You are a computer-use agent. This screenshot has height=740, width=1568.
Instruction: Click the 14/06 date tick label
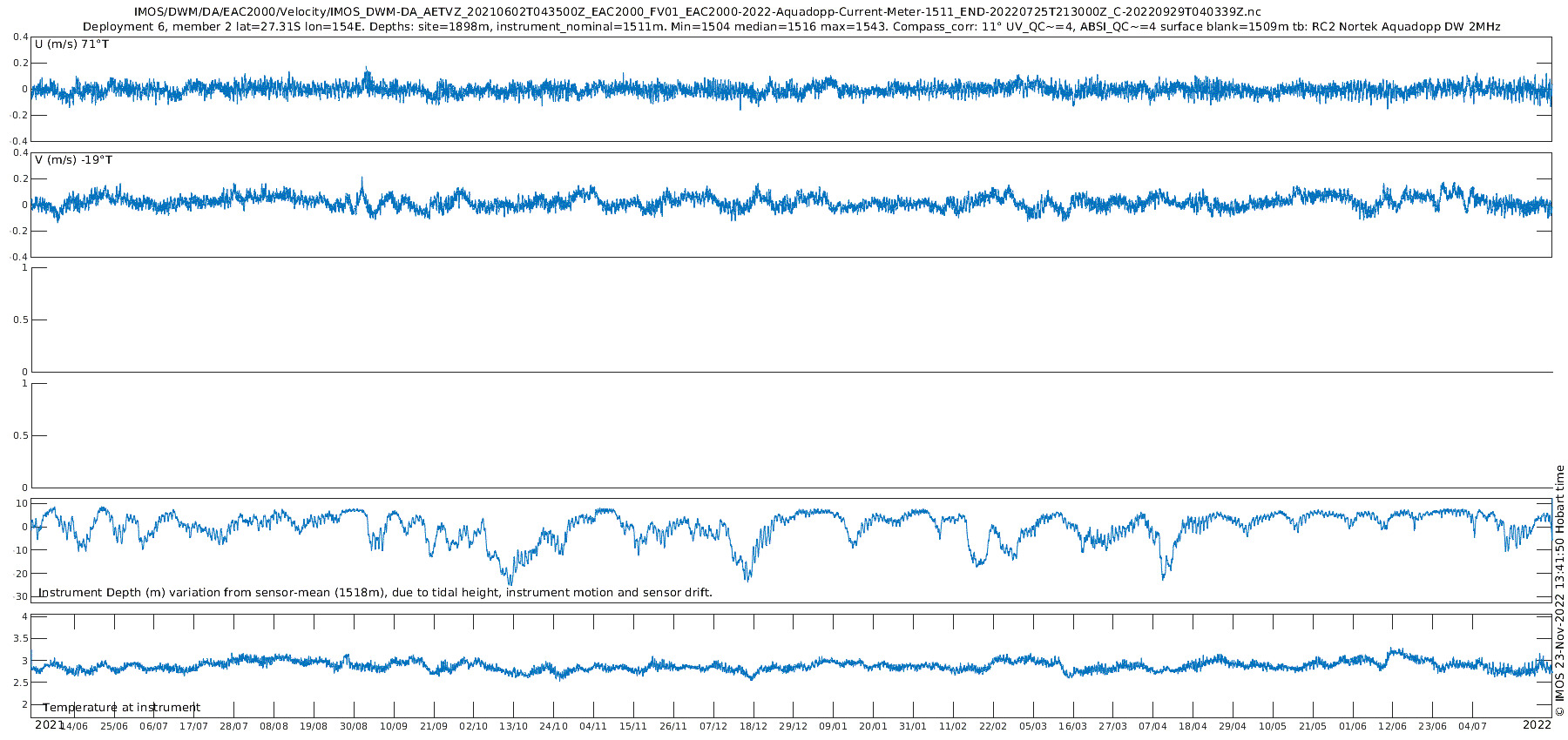coord(74,726)
